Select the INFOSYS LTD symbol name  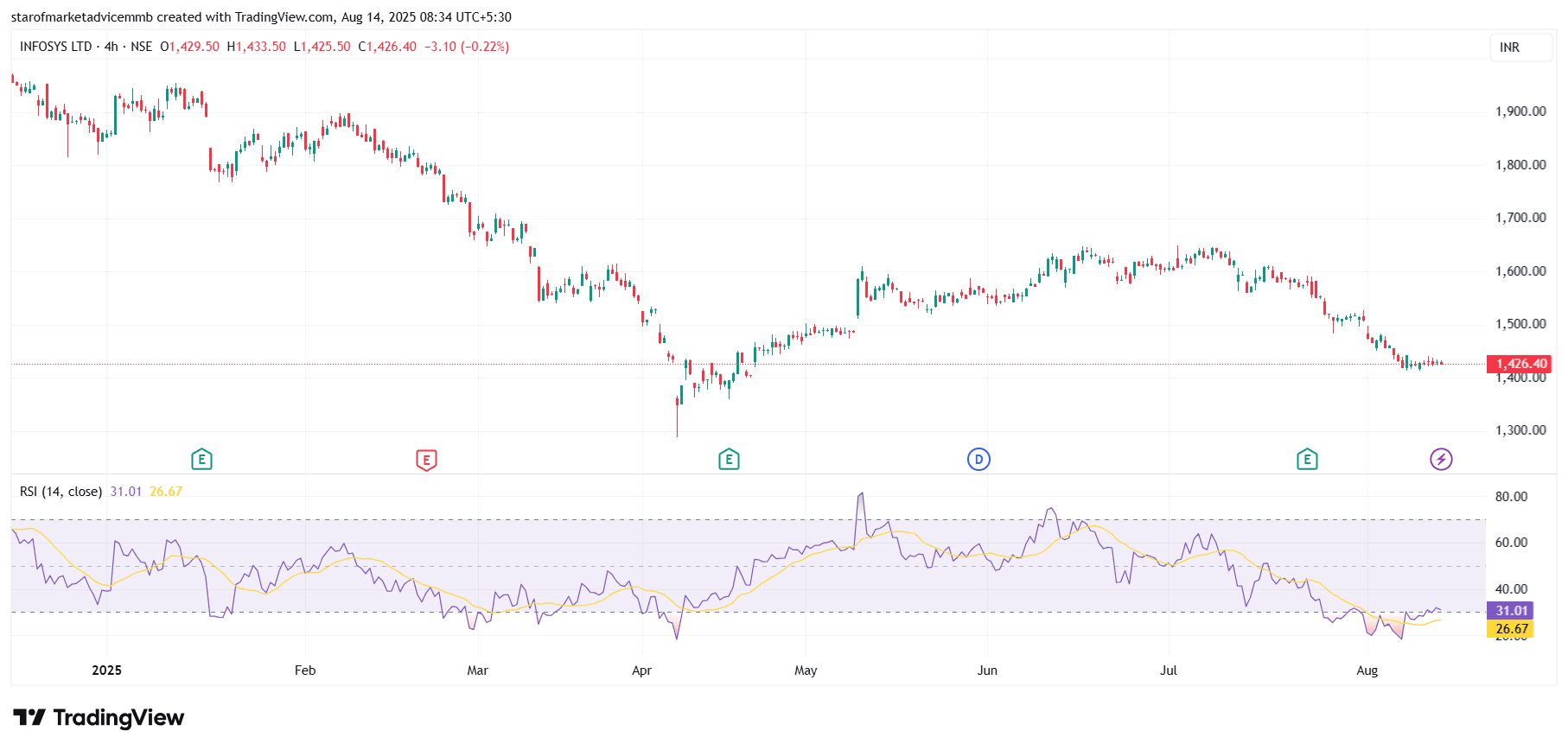click(x=55, y=47)
